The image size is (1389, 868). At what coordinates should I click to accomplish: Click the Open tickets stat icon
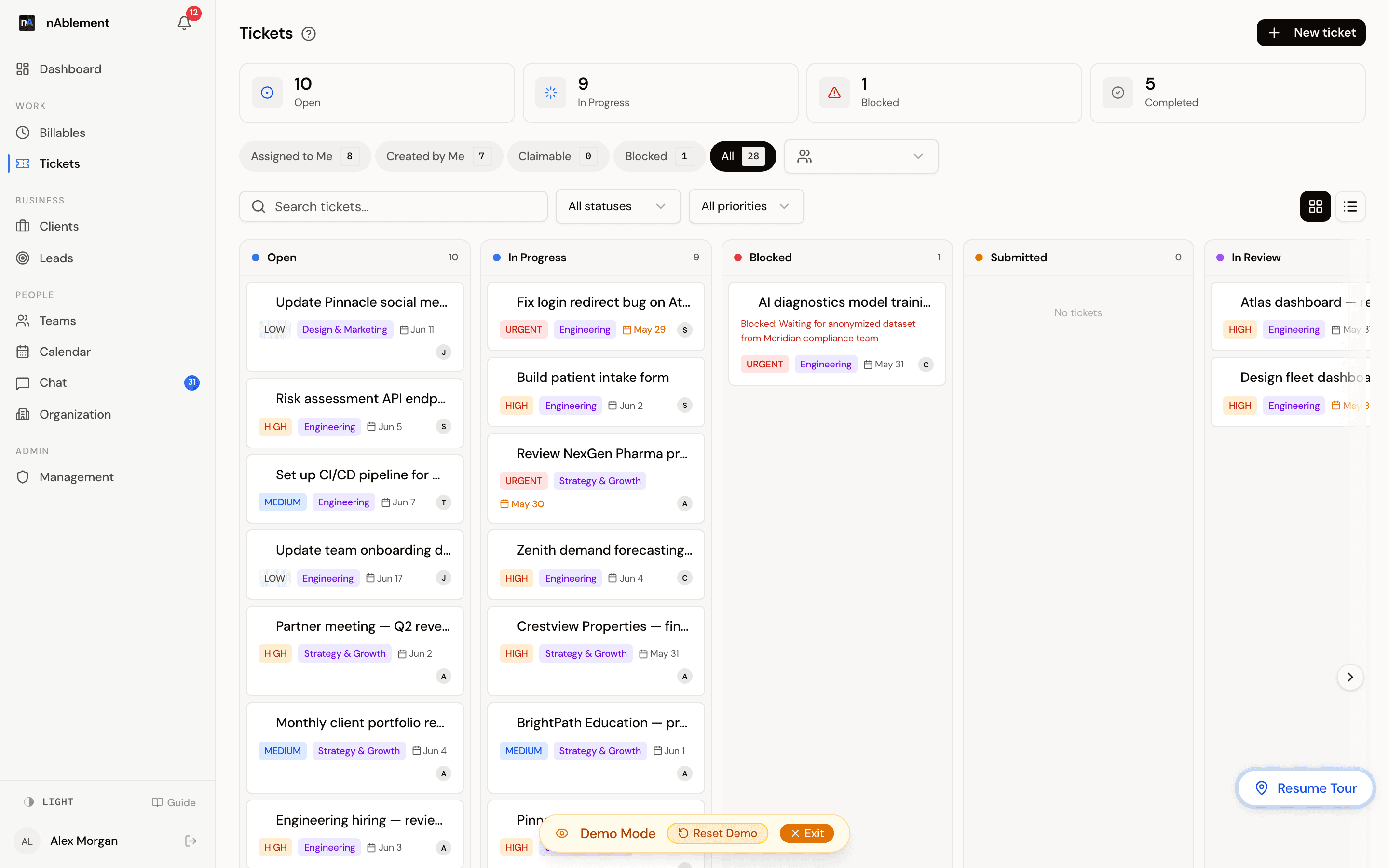pyautogui.click(x=268, y=93)
